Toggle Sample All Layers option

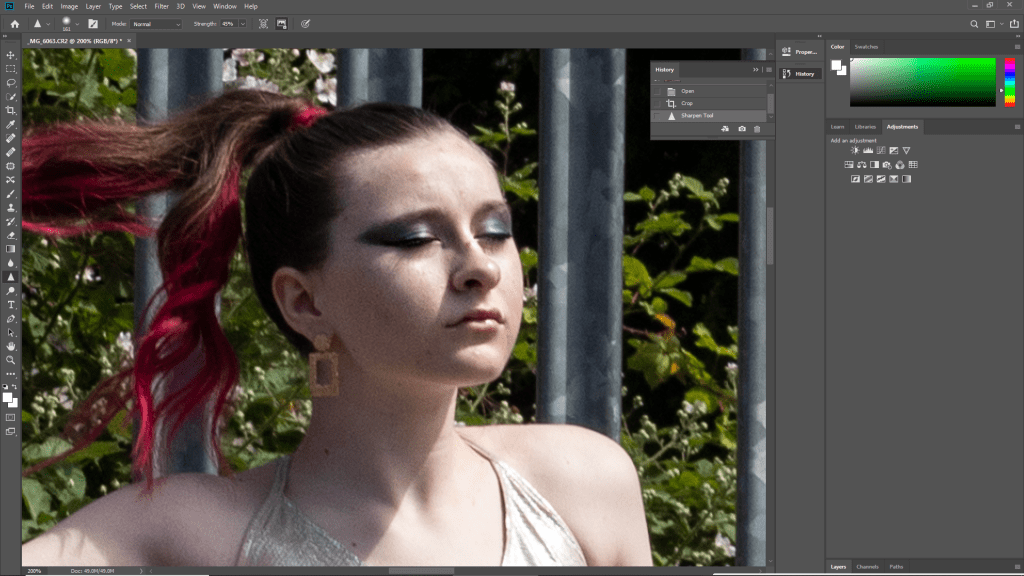click(x=263, y=23)
